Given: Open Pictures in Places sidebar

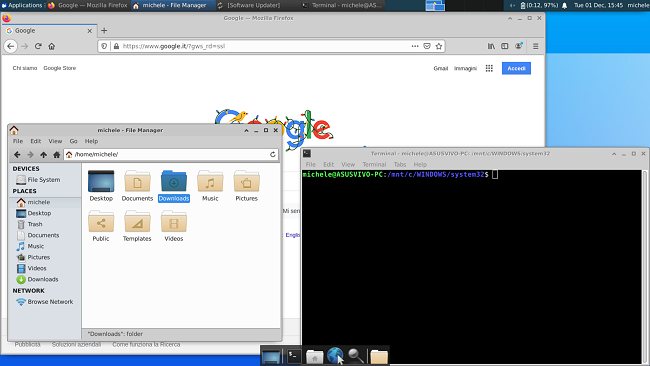Looking at the screenshot, I should click(x=33, y=257).
